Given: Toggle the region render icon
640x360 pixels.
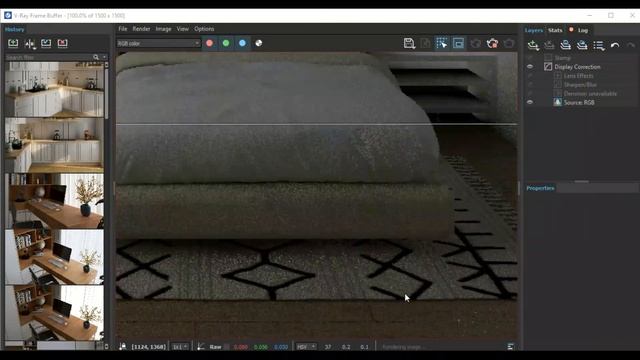Looking at the screenshot, I should pyautogui.click(x=458, y=43).
